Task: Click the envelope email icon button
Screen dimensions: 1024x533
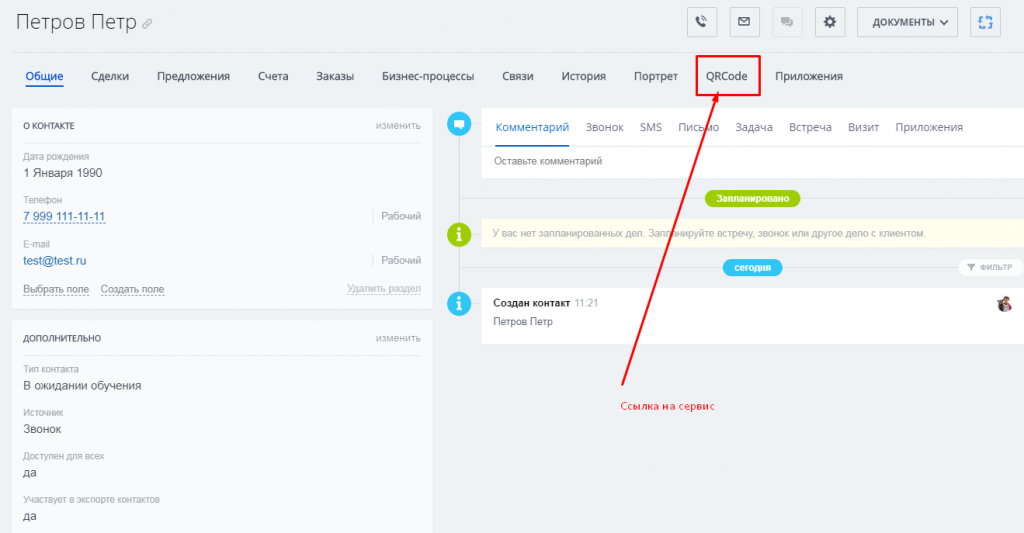Action: [744, 22]
